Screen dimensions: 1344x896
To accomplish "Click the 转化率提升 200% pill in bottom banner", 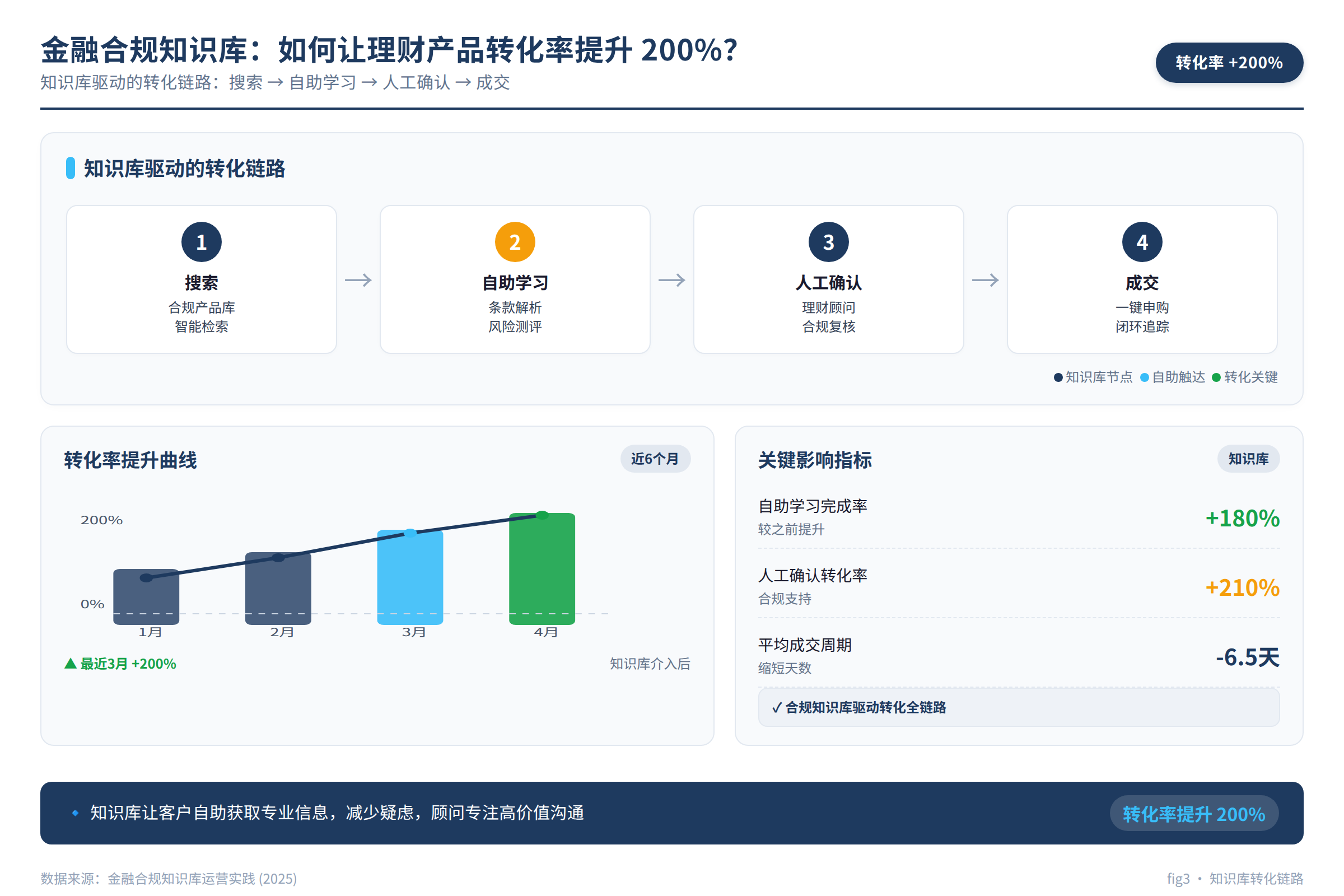I will pyautogui.click(x=1194, y=814).
